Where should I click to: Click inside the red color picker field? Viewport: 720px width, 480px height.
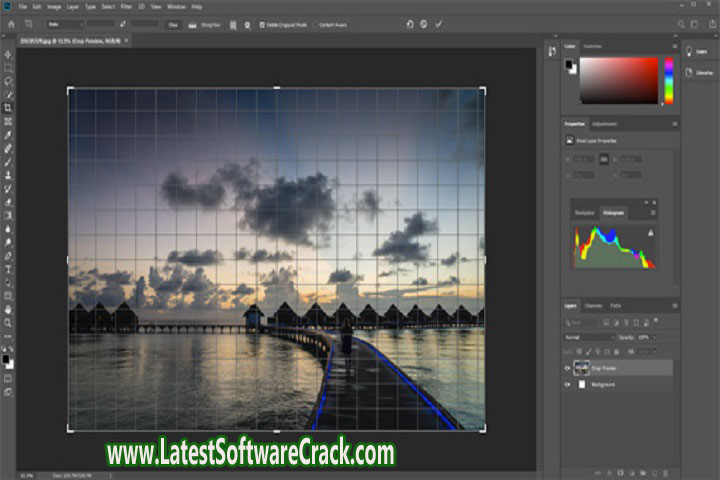point(619,80)
